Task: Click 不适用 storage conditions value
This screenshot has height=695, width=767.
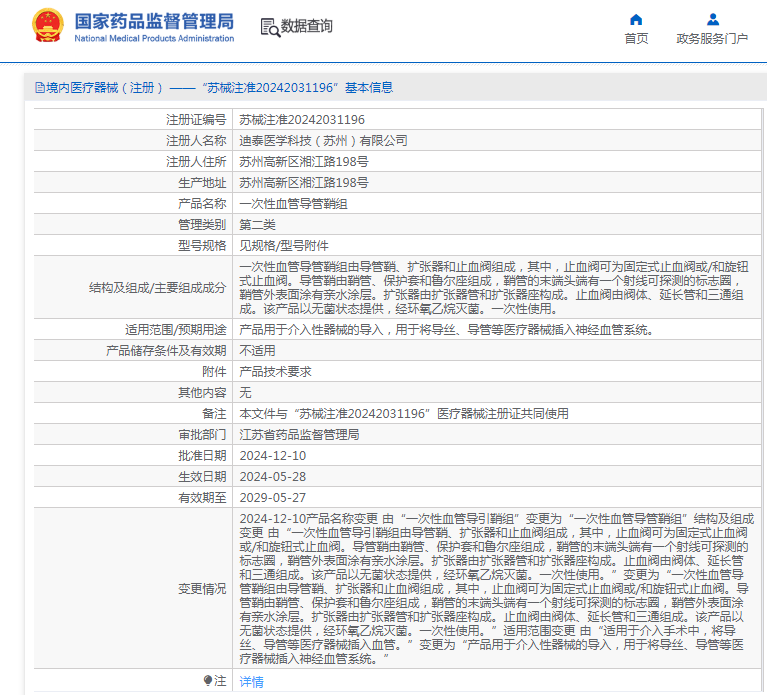Action: point(257,351)
